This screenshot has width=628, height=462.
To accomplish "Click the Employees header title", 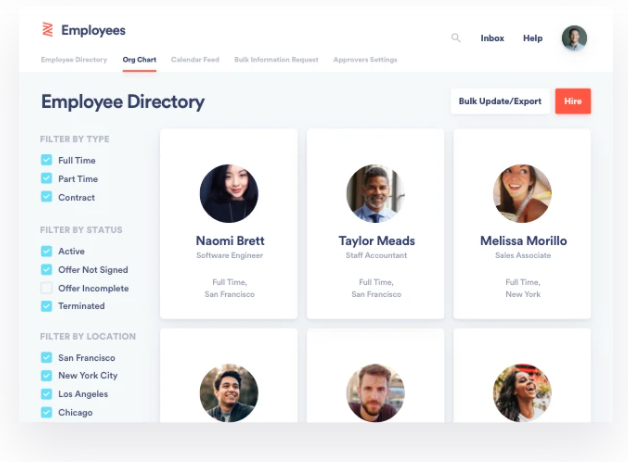I will (x=93, y=30).
